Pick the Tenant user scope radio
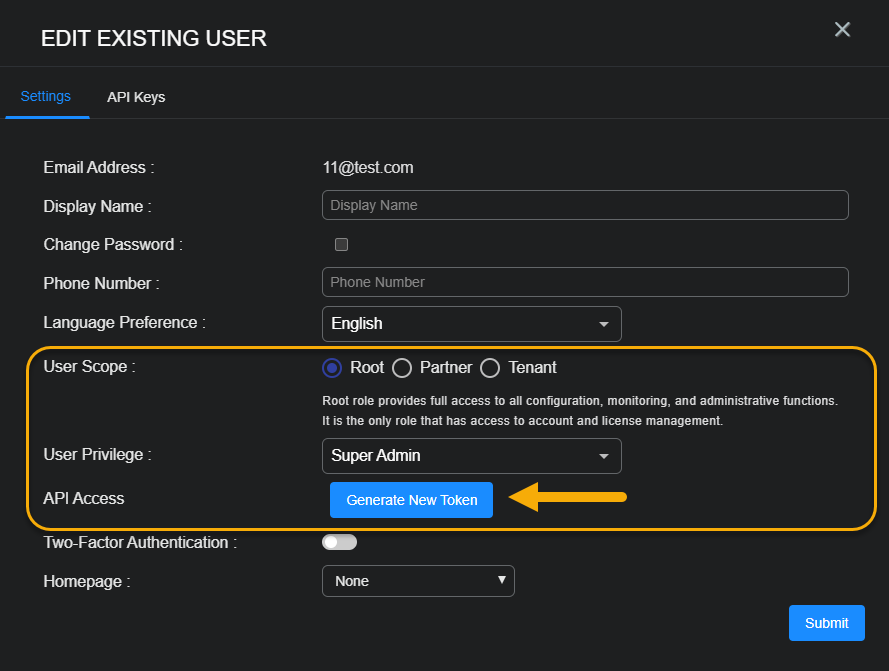 [490, 368]
